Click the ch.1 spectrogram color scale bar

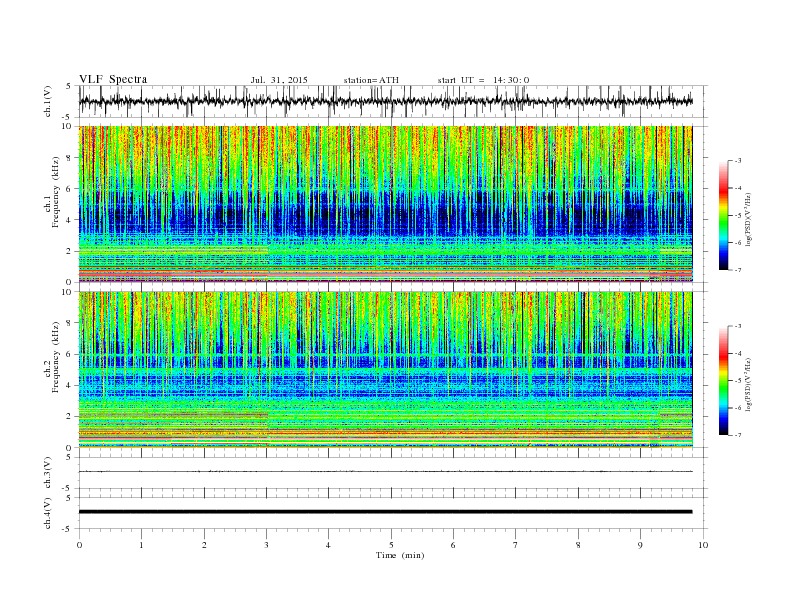coord(724,216)
